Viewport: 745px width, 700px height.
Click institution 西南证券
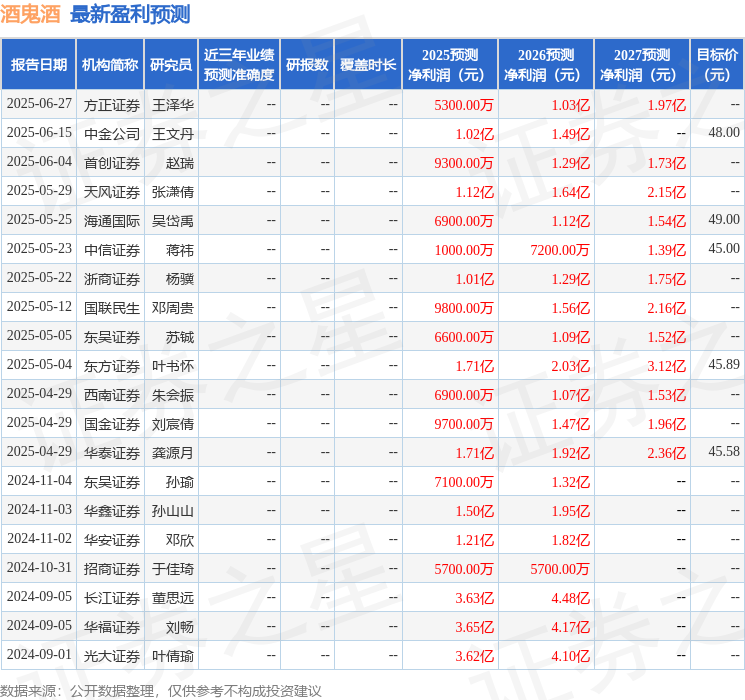pyautogui.click(x=112, y=395)
